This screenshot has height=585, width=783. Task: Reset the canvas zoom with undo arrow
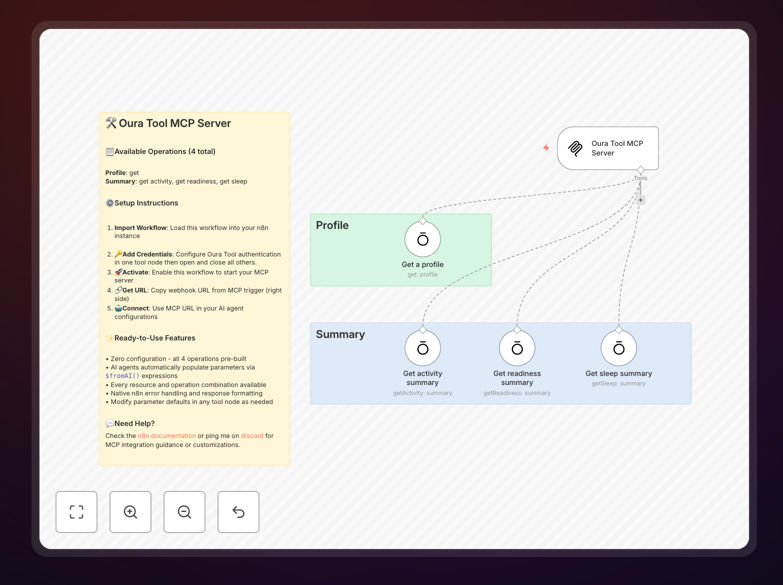pyautogui.click(x=238, y=512)
